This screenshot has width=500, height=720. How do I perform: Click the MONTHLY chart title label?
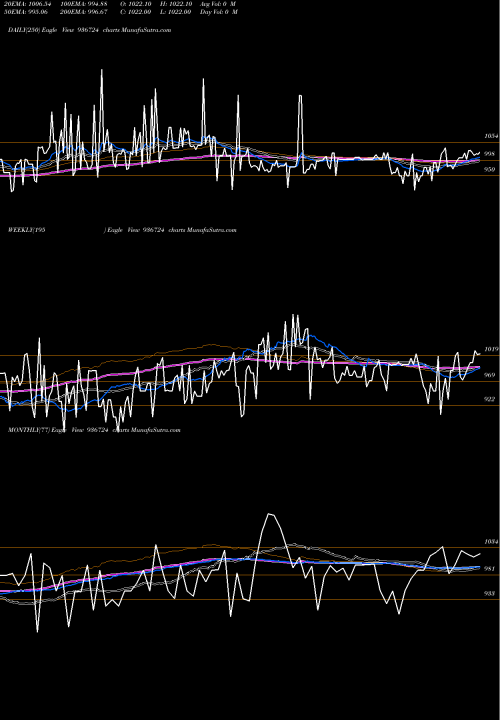pos(94,430)
